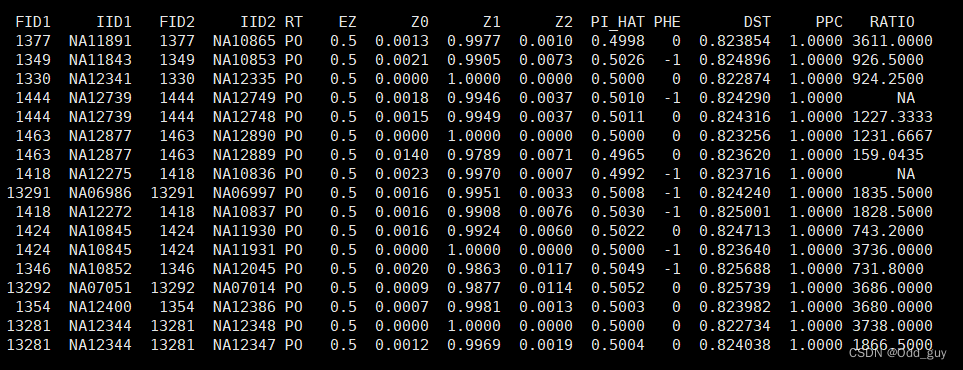Click DST value 0.825739

pos(735,289)
